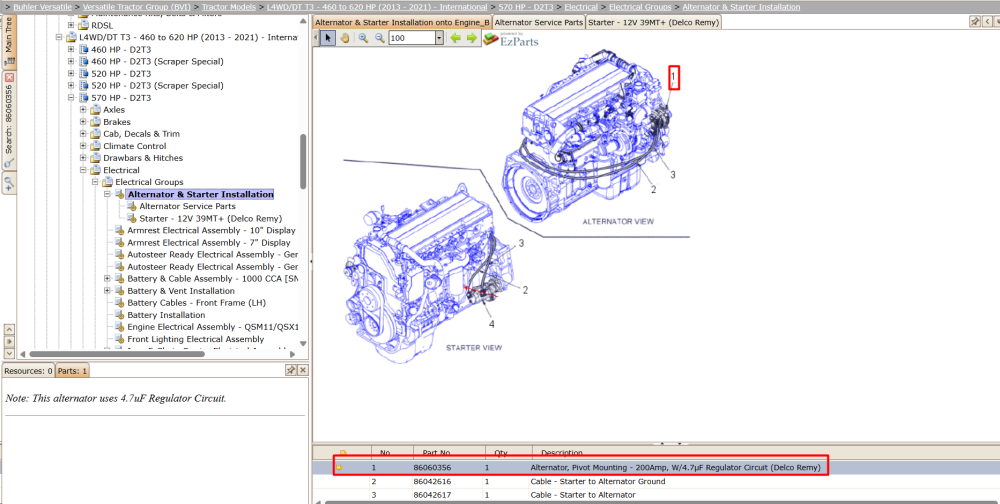Expand the RDSL tree node
Image resolution: width=1000 pixels, height=504 pixels.
point(71,26)
